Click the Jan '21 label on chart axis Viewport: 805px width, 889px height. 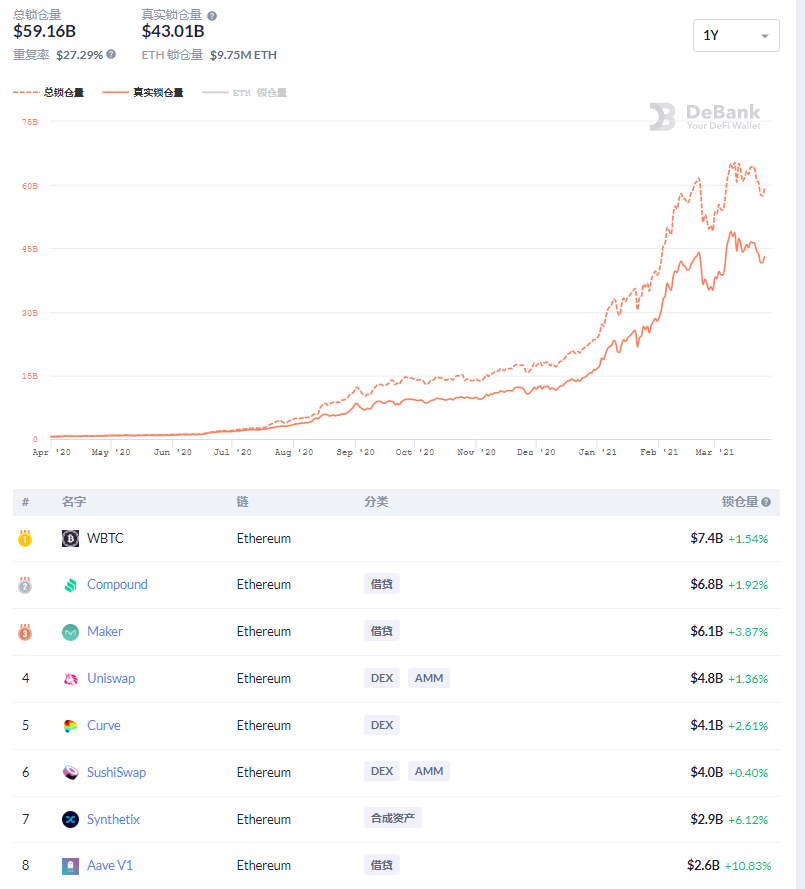[x=597, y=452]
